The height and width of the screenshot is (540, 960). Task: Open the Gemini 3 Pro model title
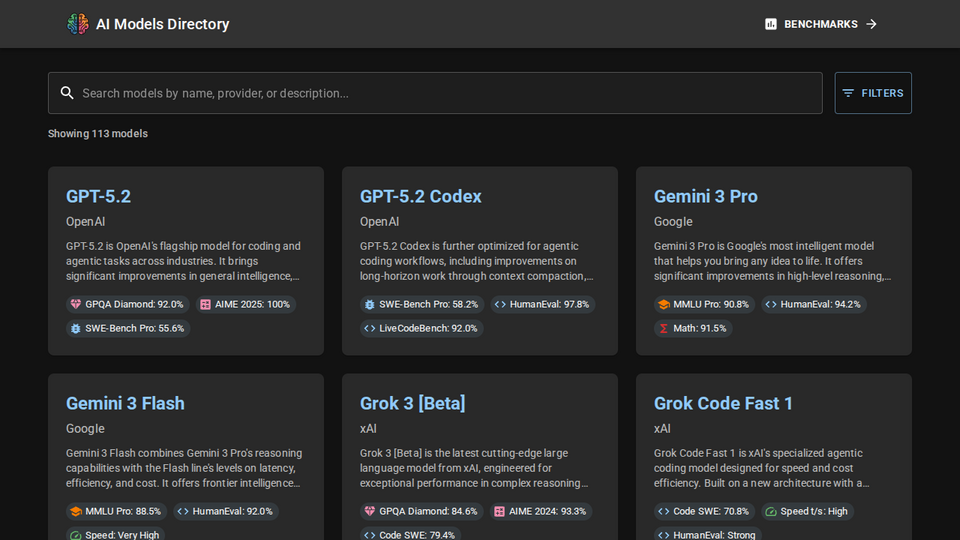coord(705,197)
